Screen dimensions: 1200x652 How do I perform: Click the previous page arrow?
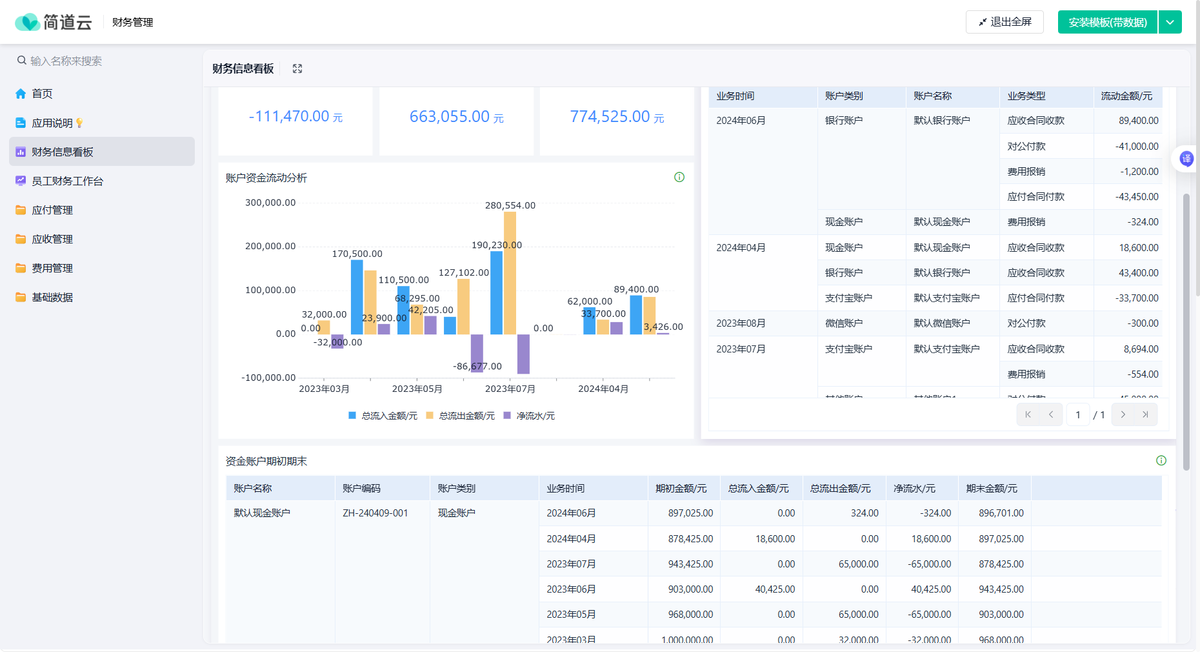point(1051,414)
